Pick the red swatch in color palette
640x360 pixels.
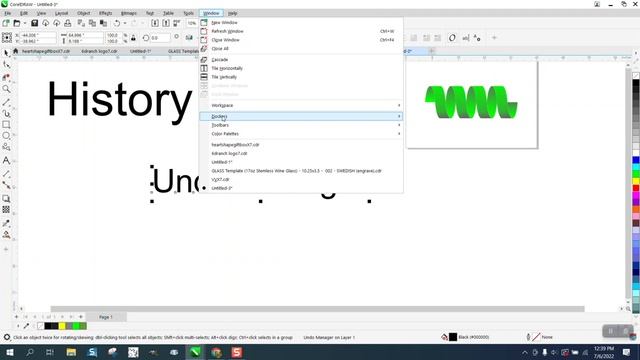[x=636, y=188]
